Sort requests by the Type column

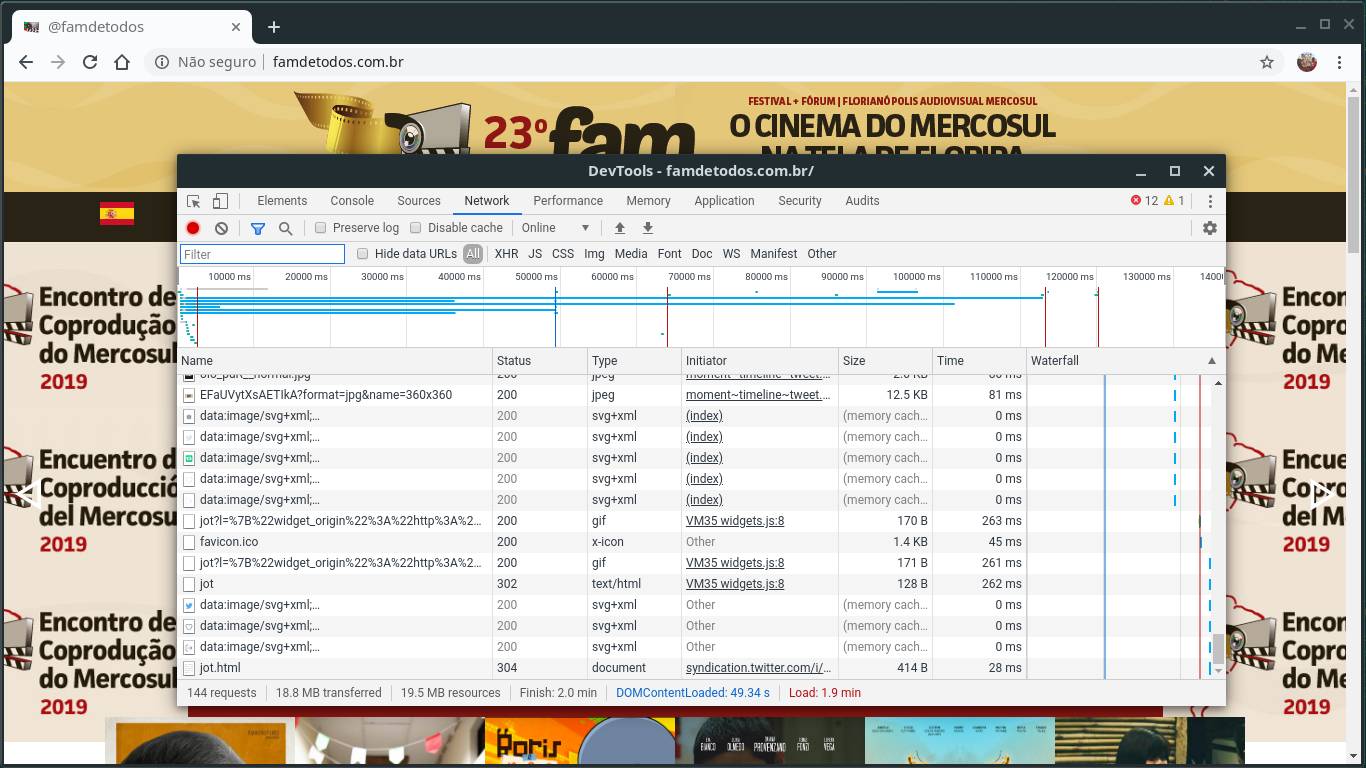click(x=634, y=361)
